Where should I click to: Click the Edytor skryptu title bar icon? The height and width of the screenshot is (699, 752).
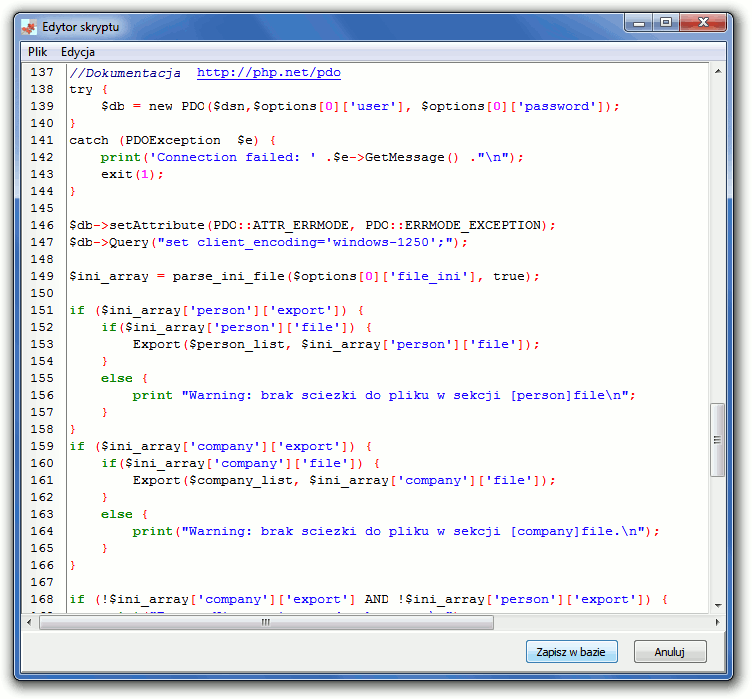28,27
